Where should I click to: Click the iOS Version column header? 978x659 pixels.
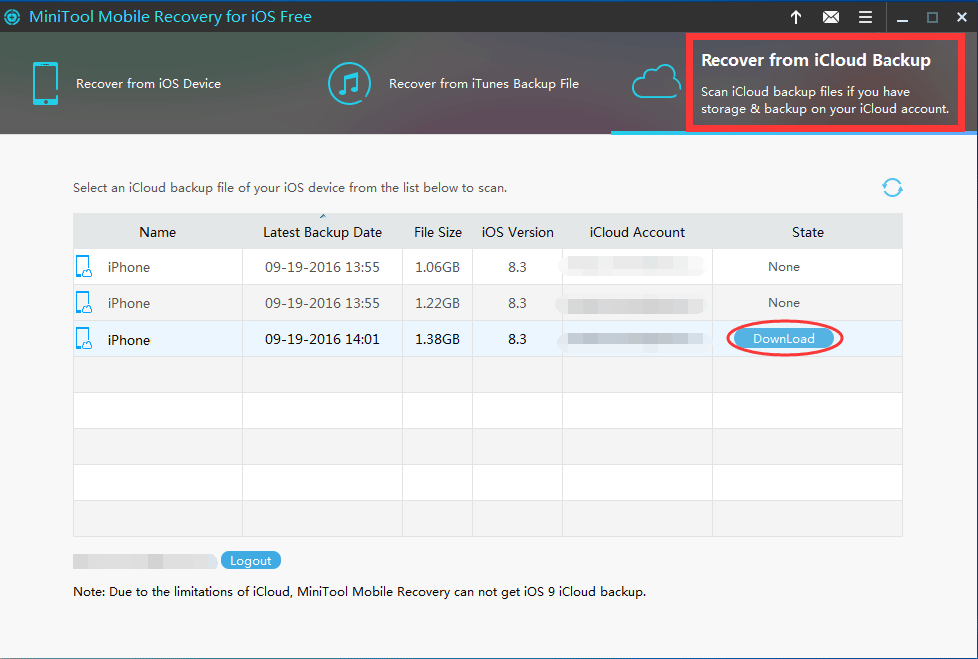pyautogui.click(x=518, y=232)
